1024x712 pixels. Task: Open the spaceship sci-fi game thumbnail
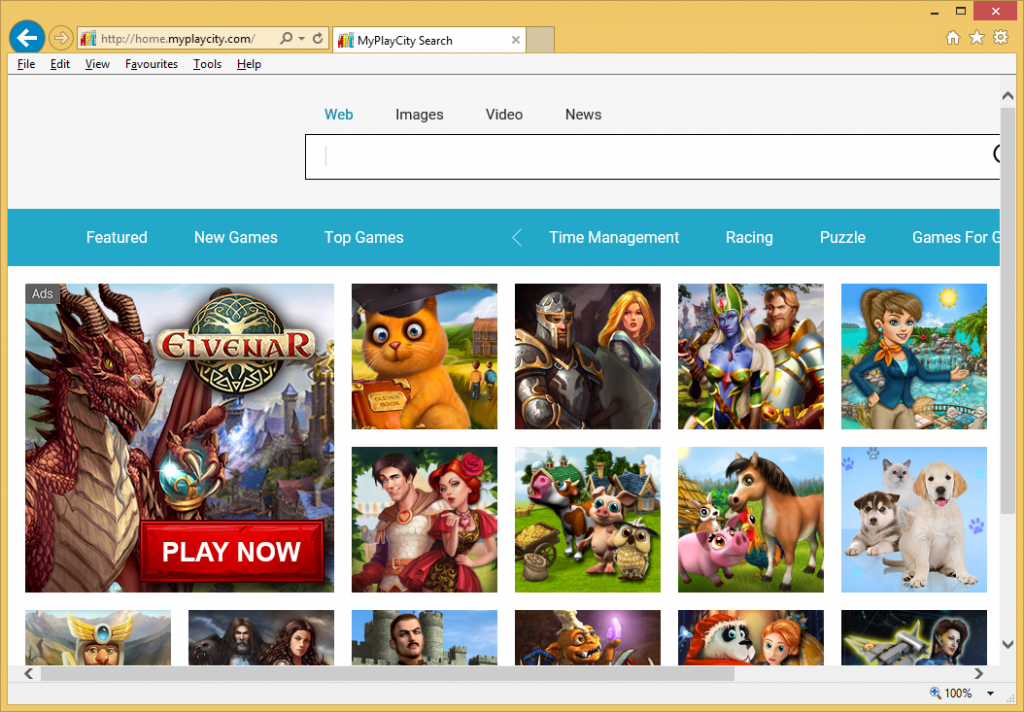coord(914,638)
